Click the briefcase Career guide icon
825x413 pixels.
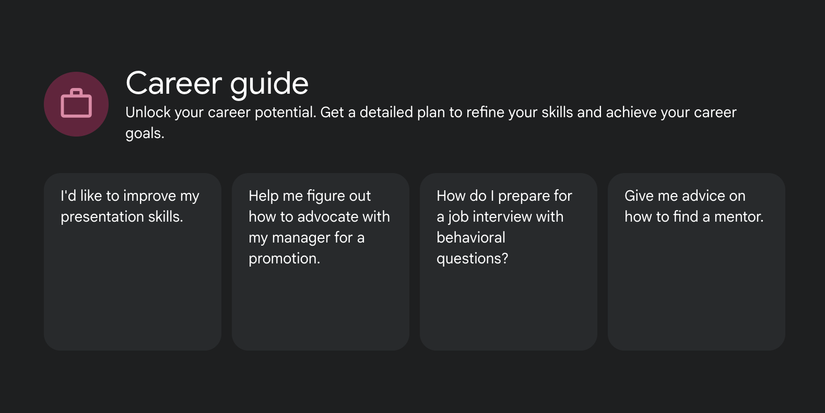[76, 104]
